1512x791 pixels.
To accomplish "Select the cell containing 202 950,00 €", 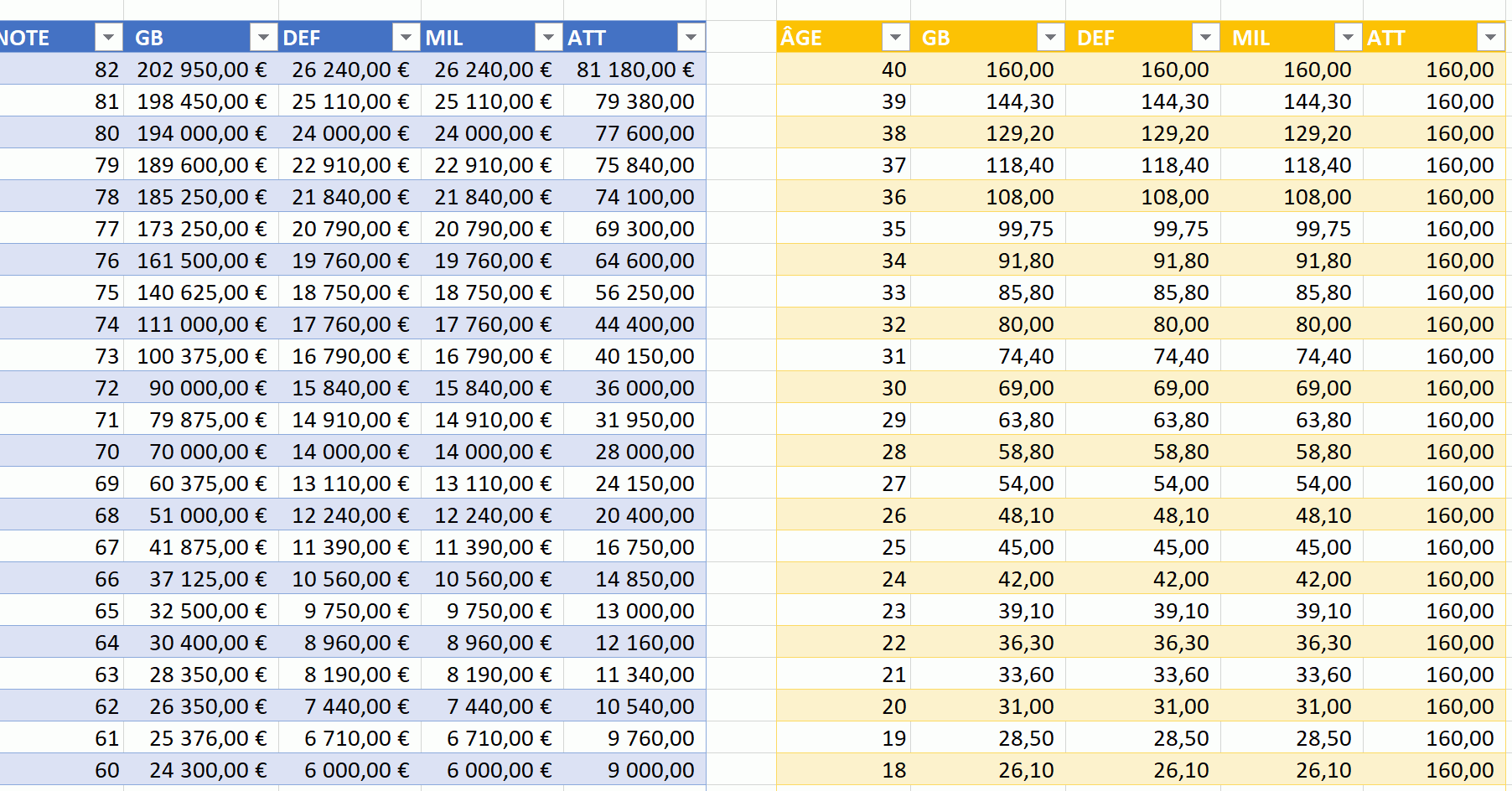I will (201, 70).
